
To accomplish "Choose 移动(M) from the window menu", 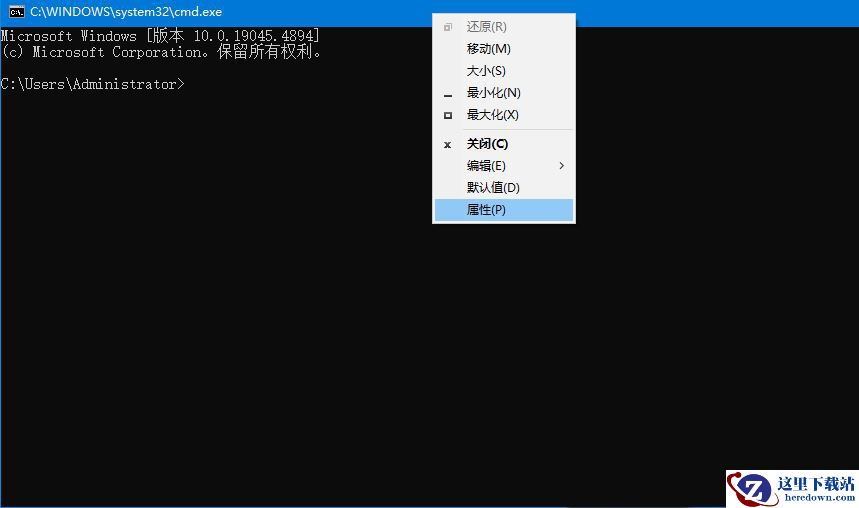I will (x=503, y=49).
